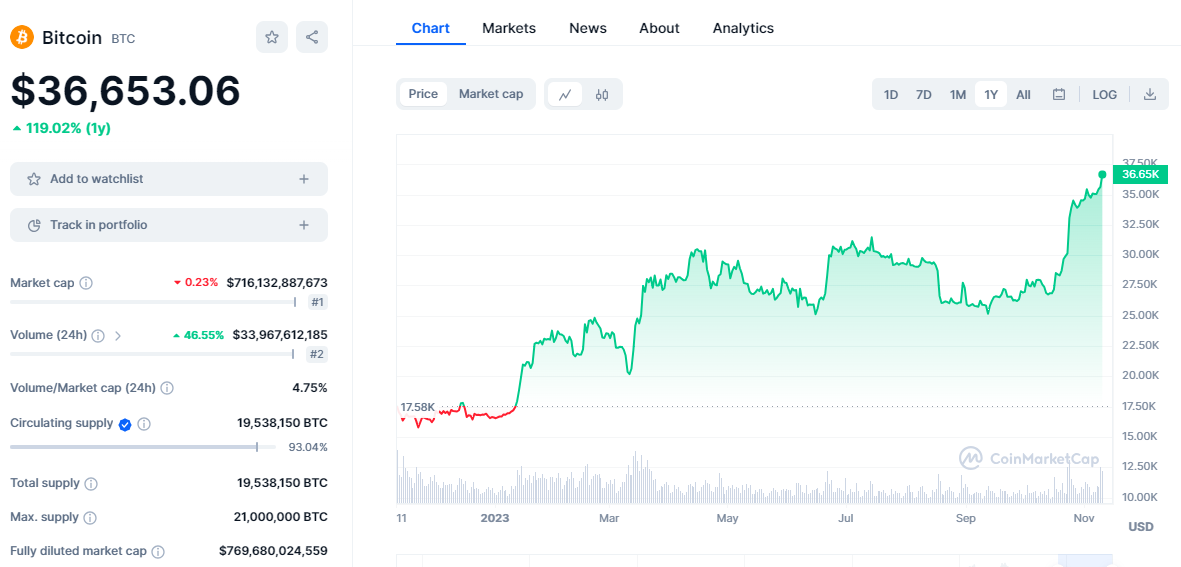The image size is (1181, 567).
Task: Show info about Volume (24h)
Action: tap(98, 335)
